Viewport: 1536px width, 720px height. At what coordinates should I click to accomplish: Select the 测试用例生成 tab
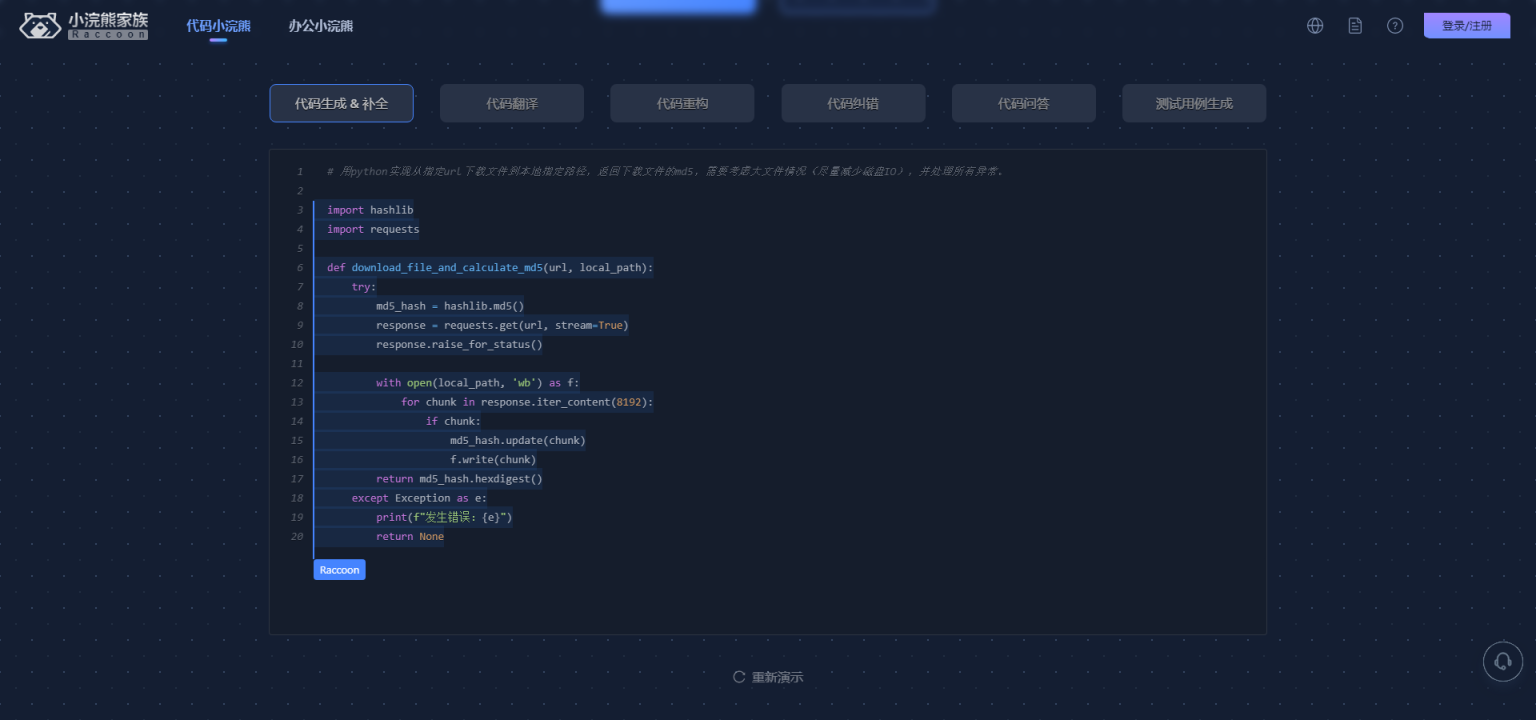tap(1194, 103)
